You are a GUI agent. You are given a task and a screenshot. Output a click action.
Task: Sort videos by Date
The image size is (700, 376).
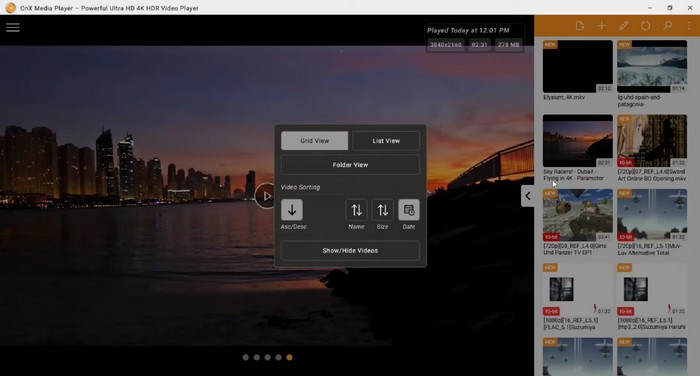click(x=409, y=210)
